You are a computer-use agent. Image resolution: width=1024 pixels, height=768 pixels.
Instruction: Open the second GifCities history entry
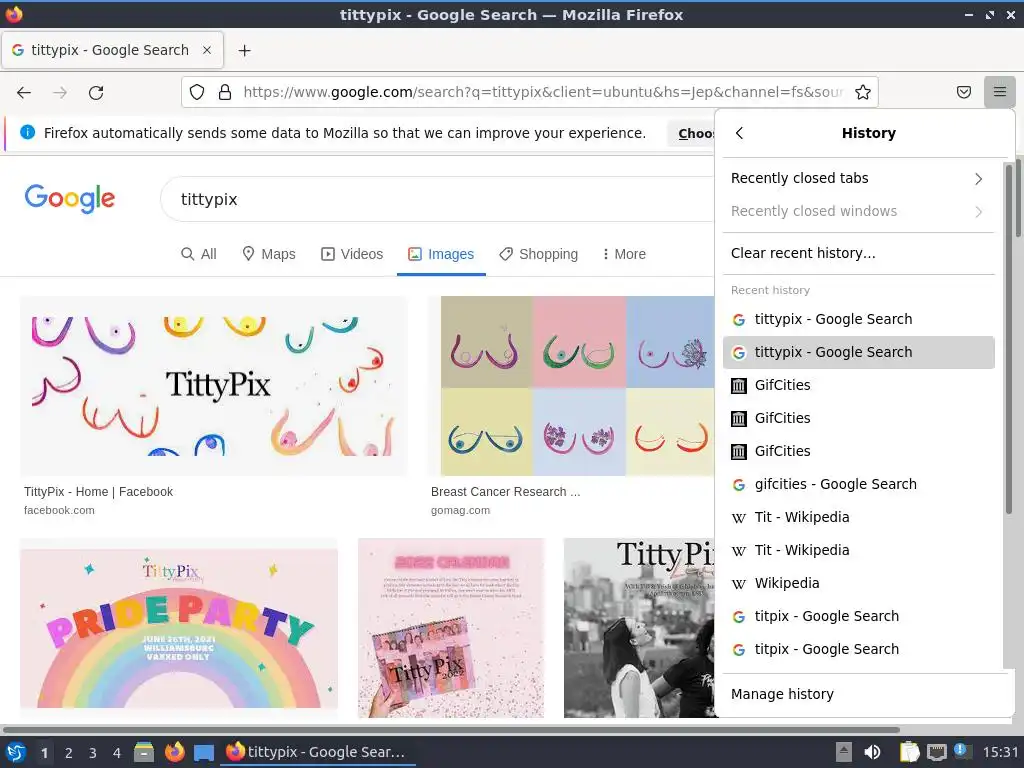[858, 418]
